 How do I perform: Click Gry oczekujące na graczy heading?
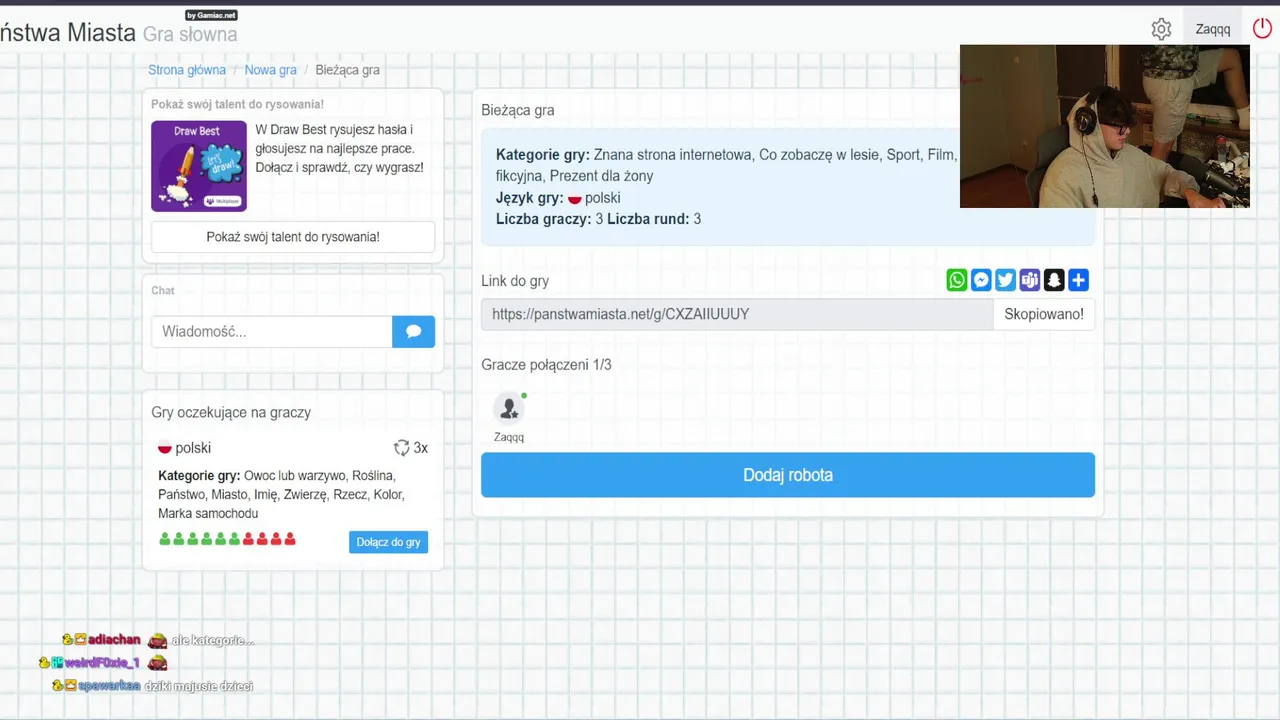point(231,412)
